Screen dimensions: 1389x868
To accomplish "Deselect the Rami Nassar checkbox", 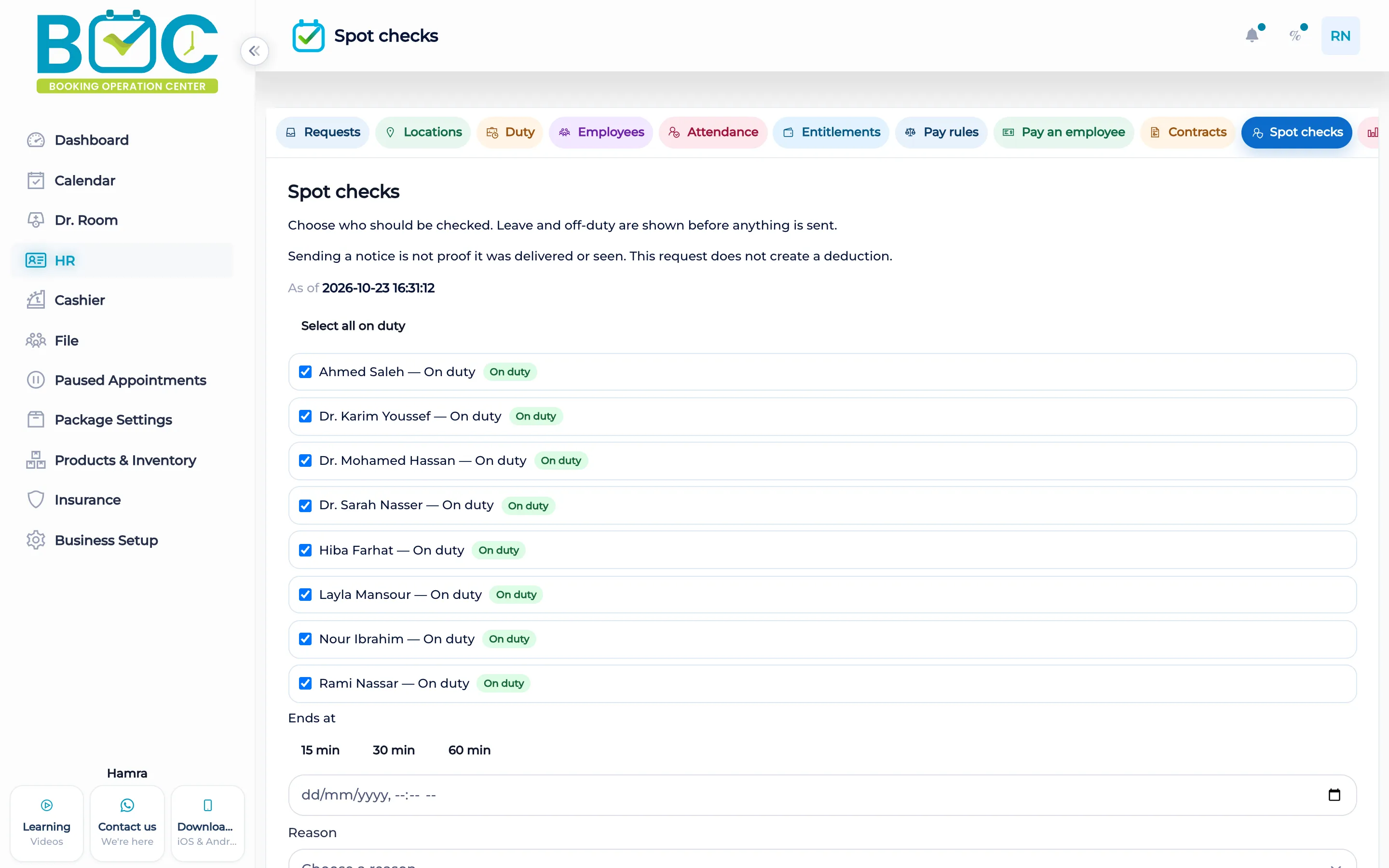I will tap(305, 683).
